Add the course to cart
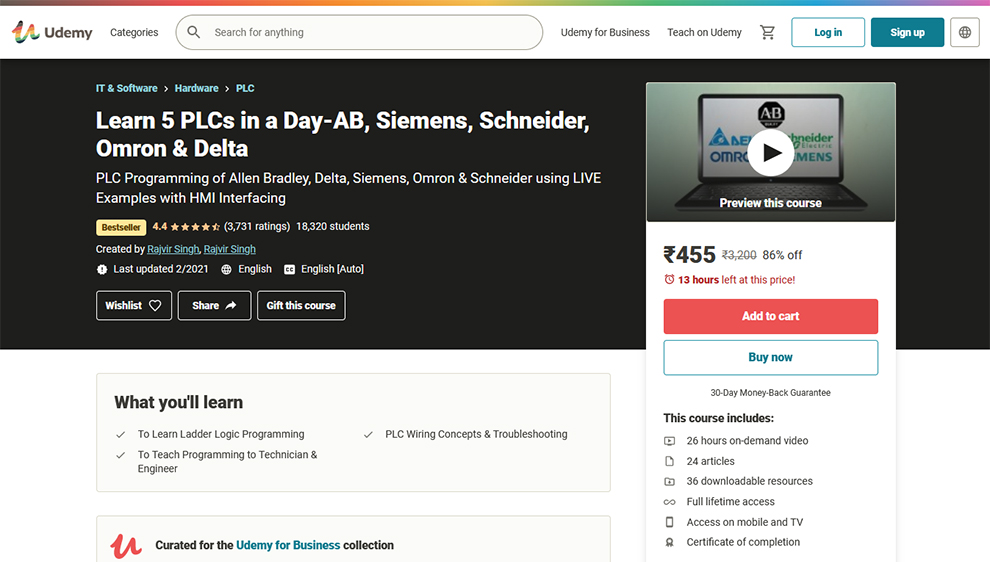Viewport: 990px width, 562px height. [770, 316]
